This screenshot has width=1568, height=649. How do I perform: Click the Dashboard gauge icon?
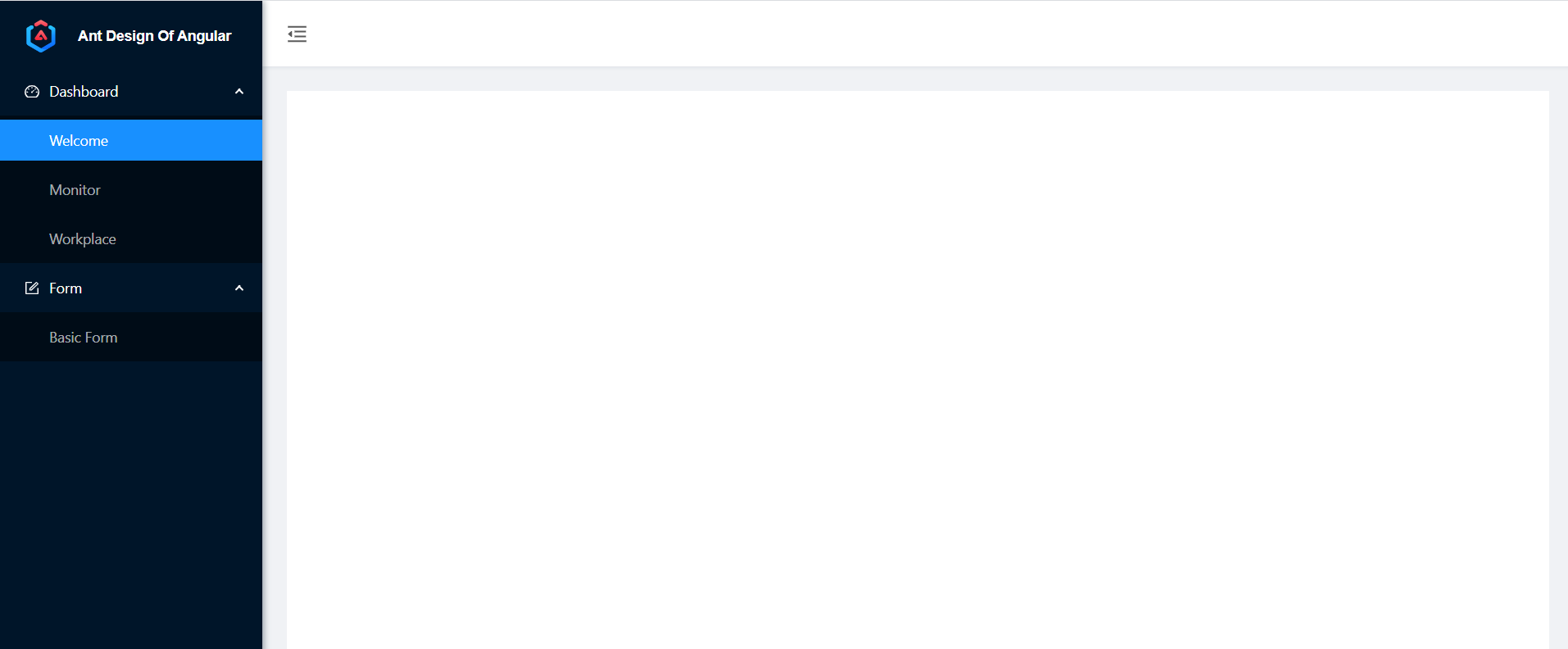(x=32, y=92)
